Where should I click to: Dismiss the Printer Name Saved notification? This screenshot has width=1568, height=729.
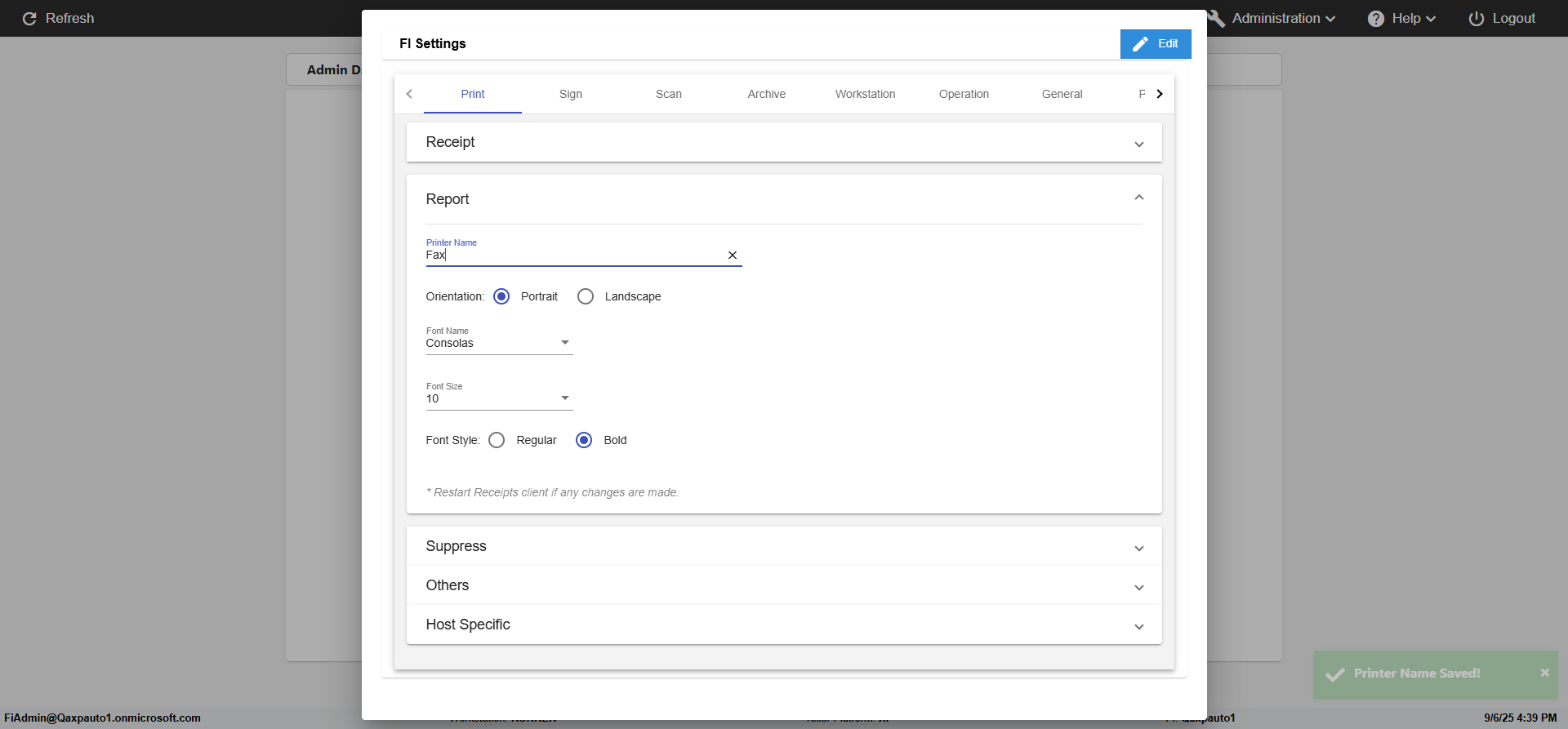[1544, 673]
